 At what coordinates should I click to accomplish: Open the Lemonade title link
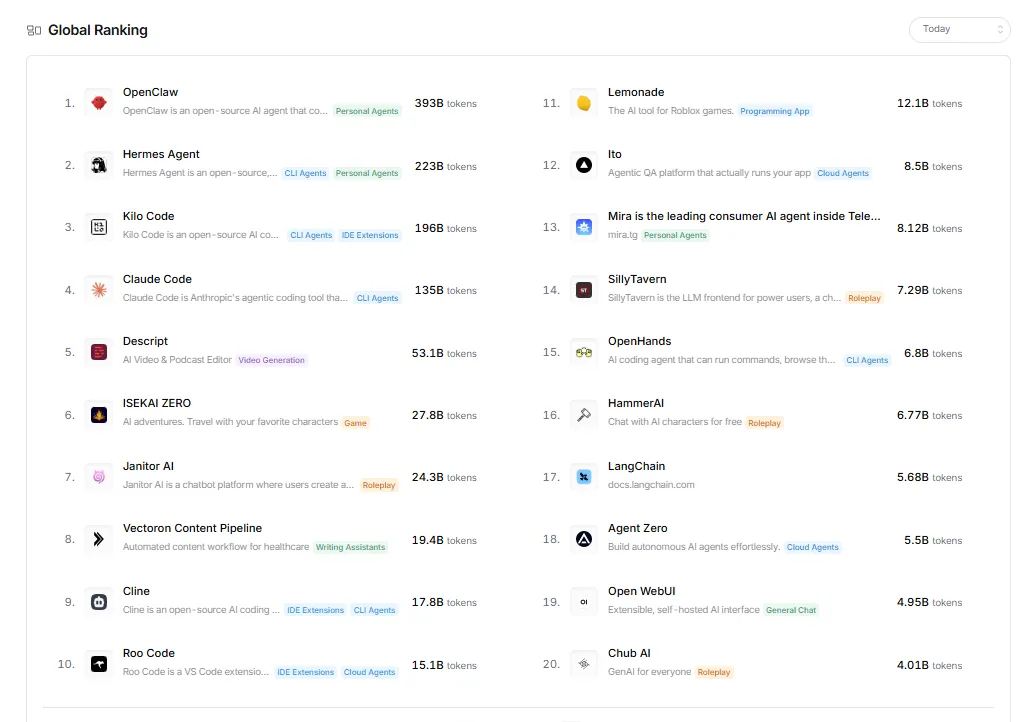[x=636, y=92]
